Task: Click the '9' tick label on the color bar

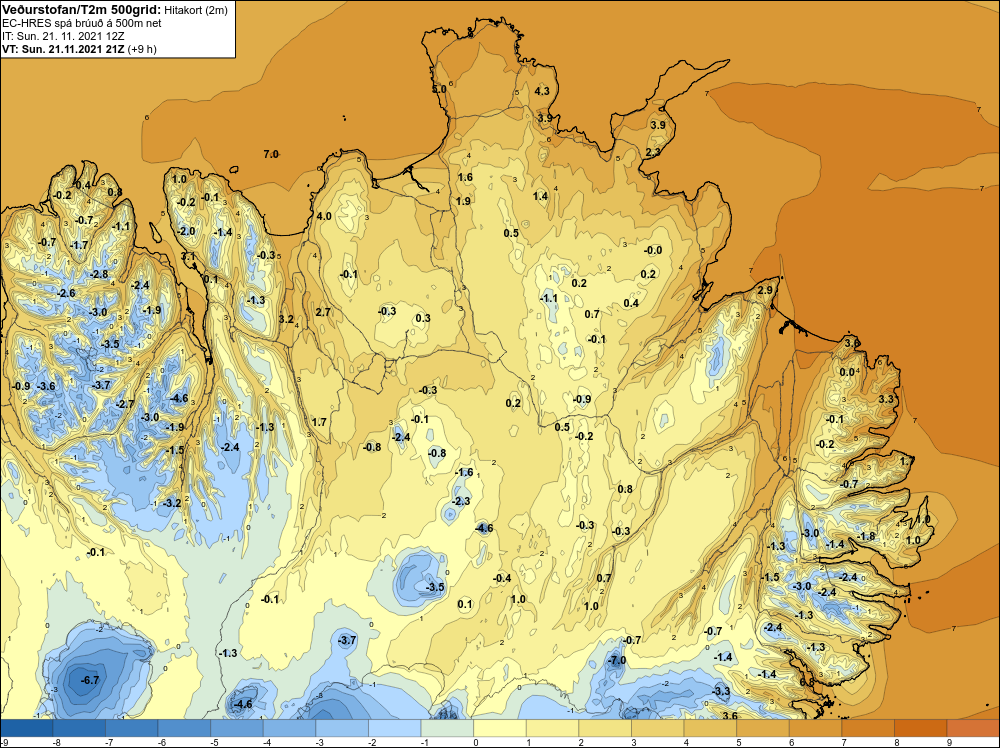Action: coord(949,742)
